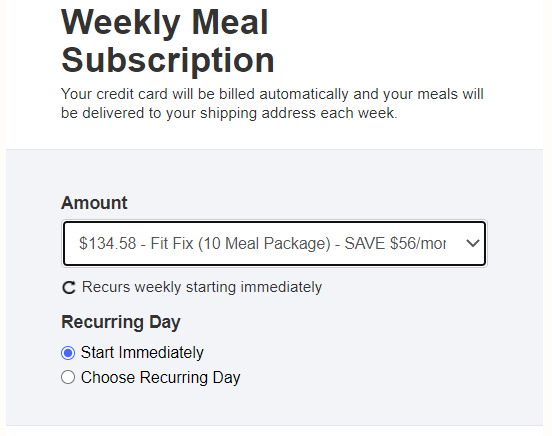Expand the $134.58 Fit Fix combo box

point(274,243)
